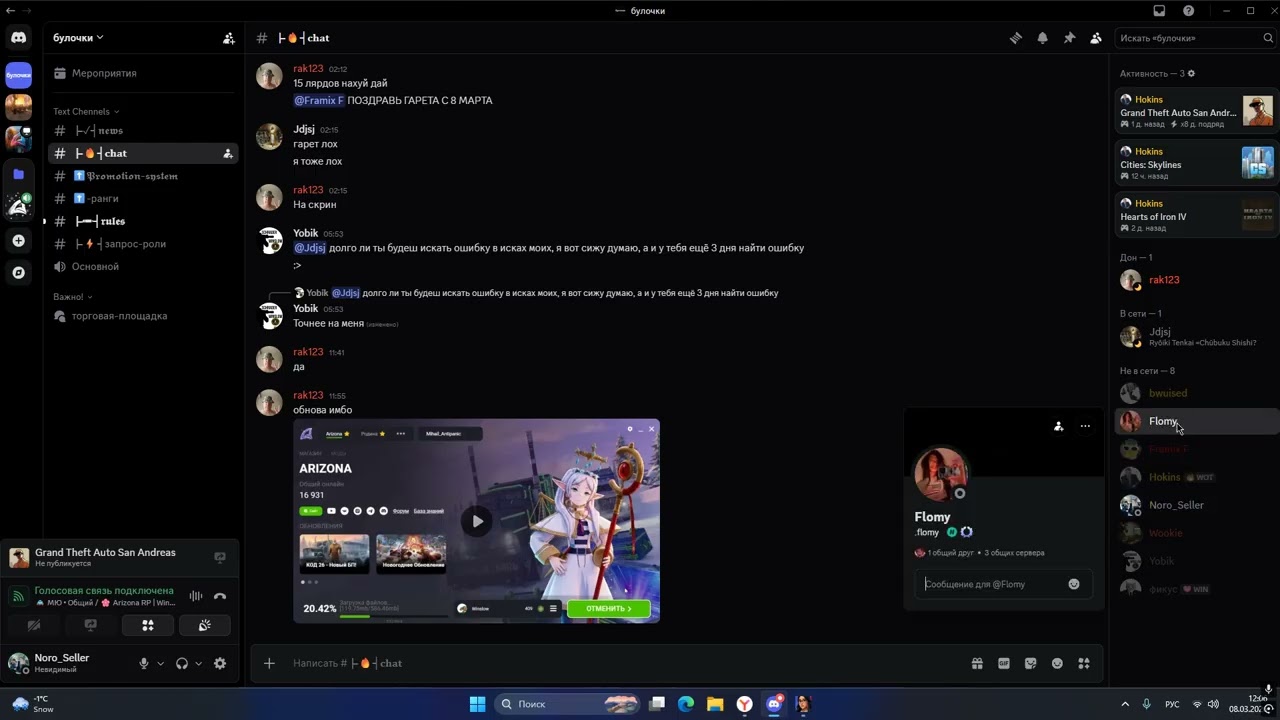1280x720 pixels.
Task: Disconnect from voice hang-up icon
Action: click(x=220, y=596)
